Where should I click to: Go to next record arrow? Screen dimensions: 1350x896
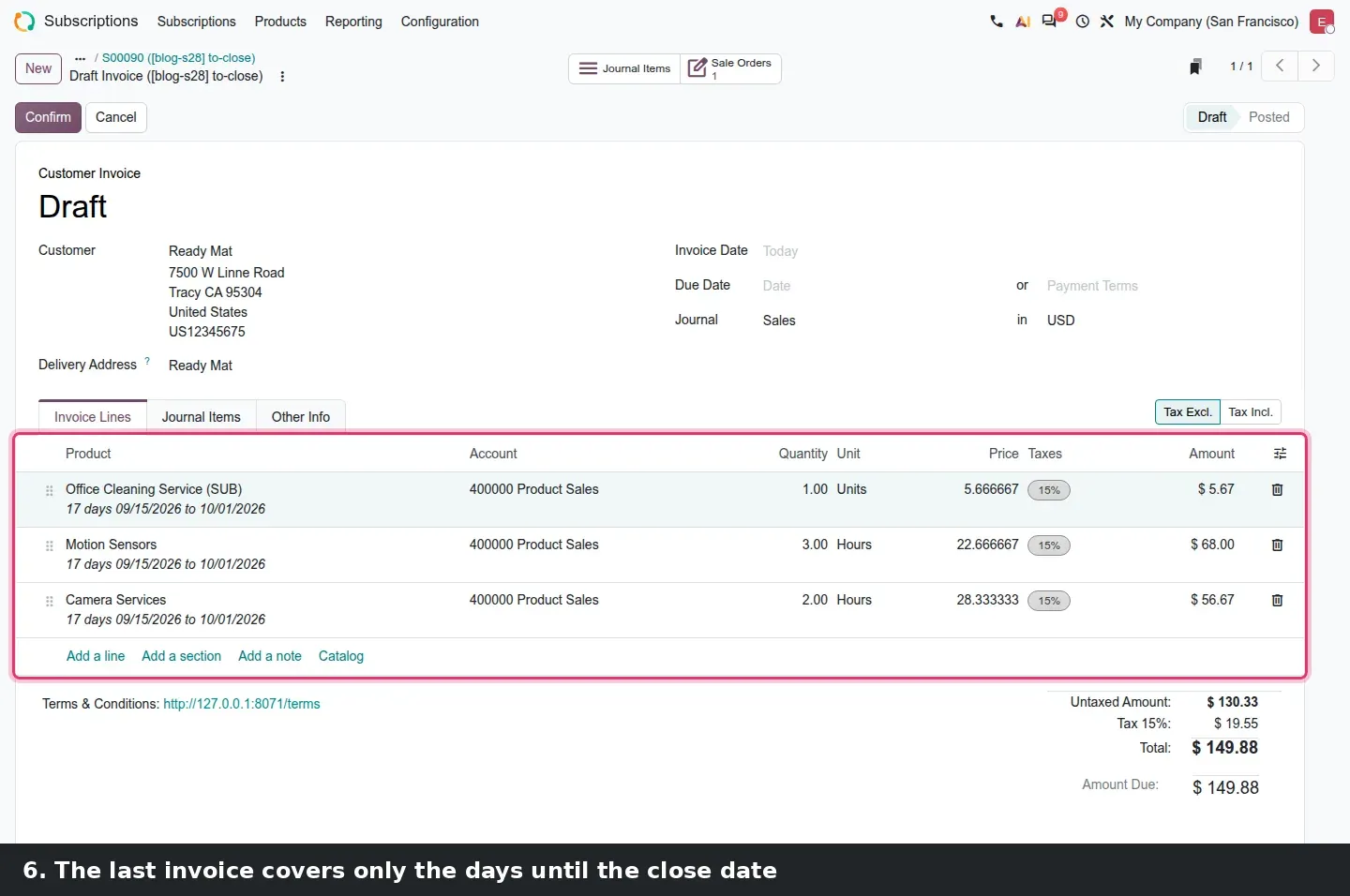click(x=1315, y=66)
